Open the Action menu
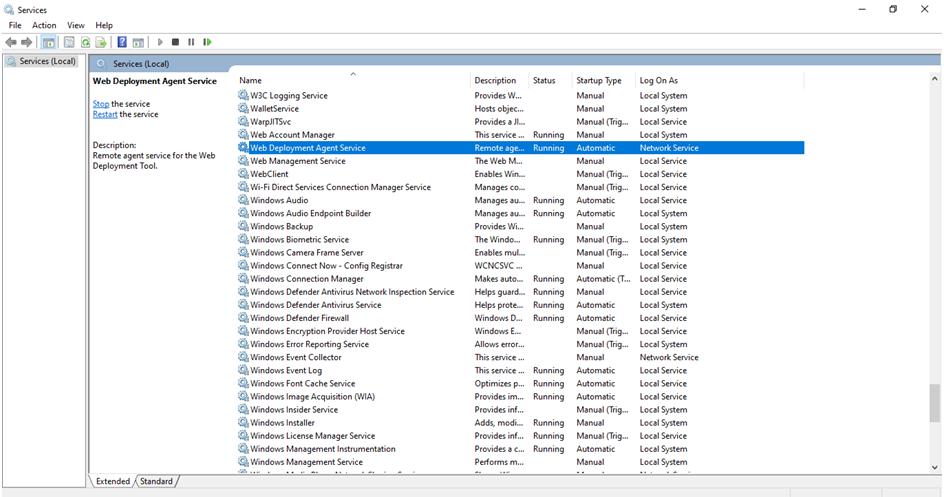Image resolution: width=944 pixels, height=497 pixels. coord(44,25)
